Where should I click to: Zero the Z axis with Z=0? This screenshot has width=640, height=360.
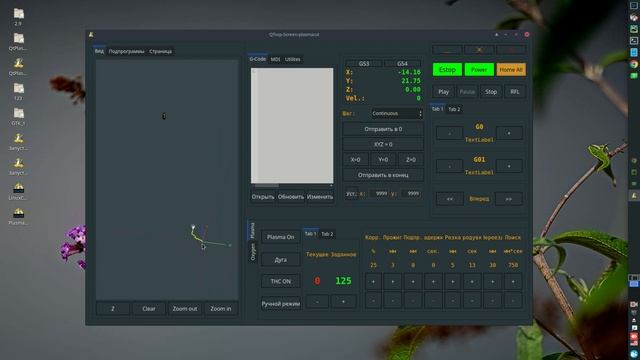[x=411, y=160]
